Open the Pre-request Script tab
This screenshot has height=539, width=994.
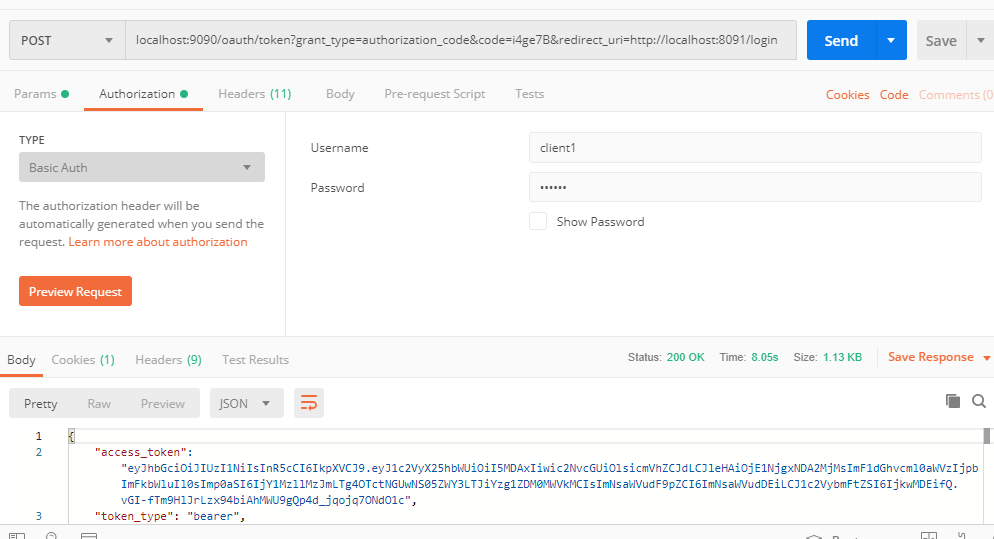pos(434,94)
